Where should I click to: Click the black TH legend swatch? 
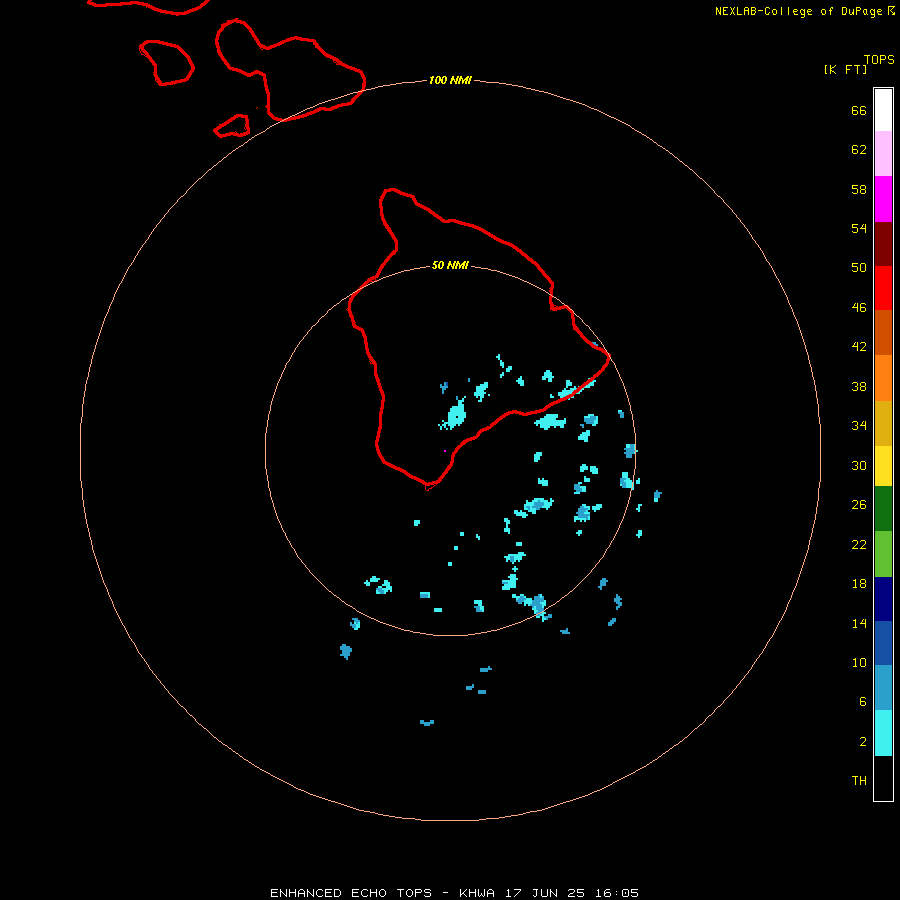click(x=883, y=778)
